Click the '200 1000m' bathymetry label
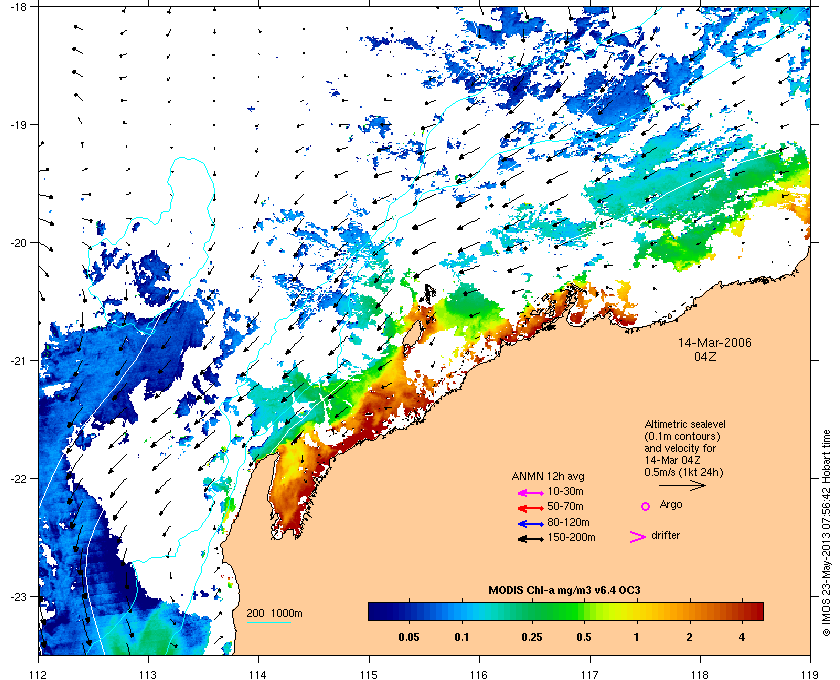The width and height of the screenshot is (840, 680). point(274,614)
